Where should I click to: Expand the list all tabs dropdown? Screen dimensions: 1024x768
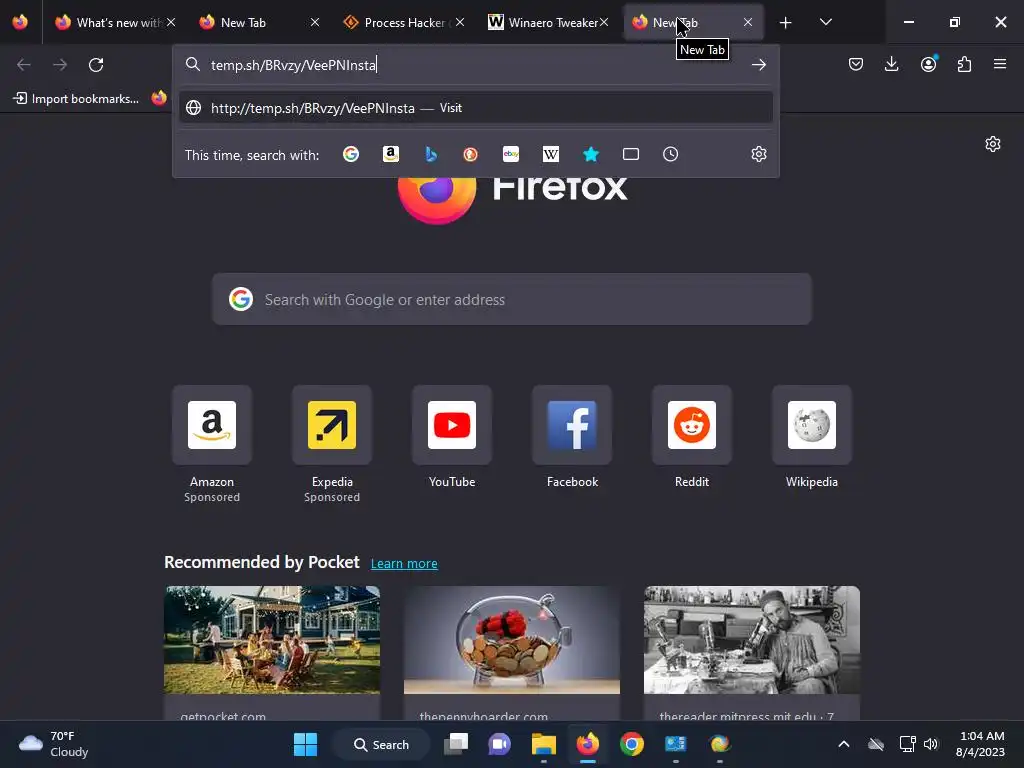click(x=825, y=22)
